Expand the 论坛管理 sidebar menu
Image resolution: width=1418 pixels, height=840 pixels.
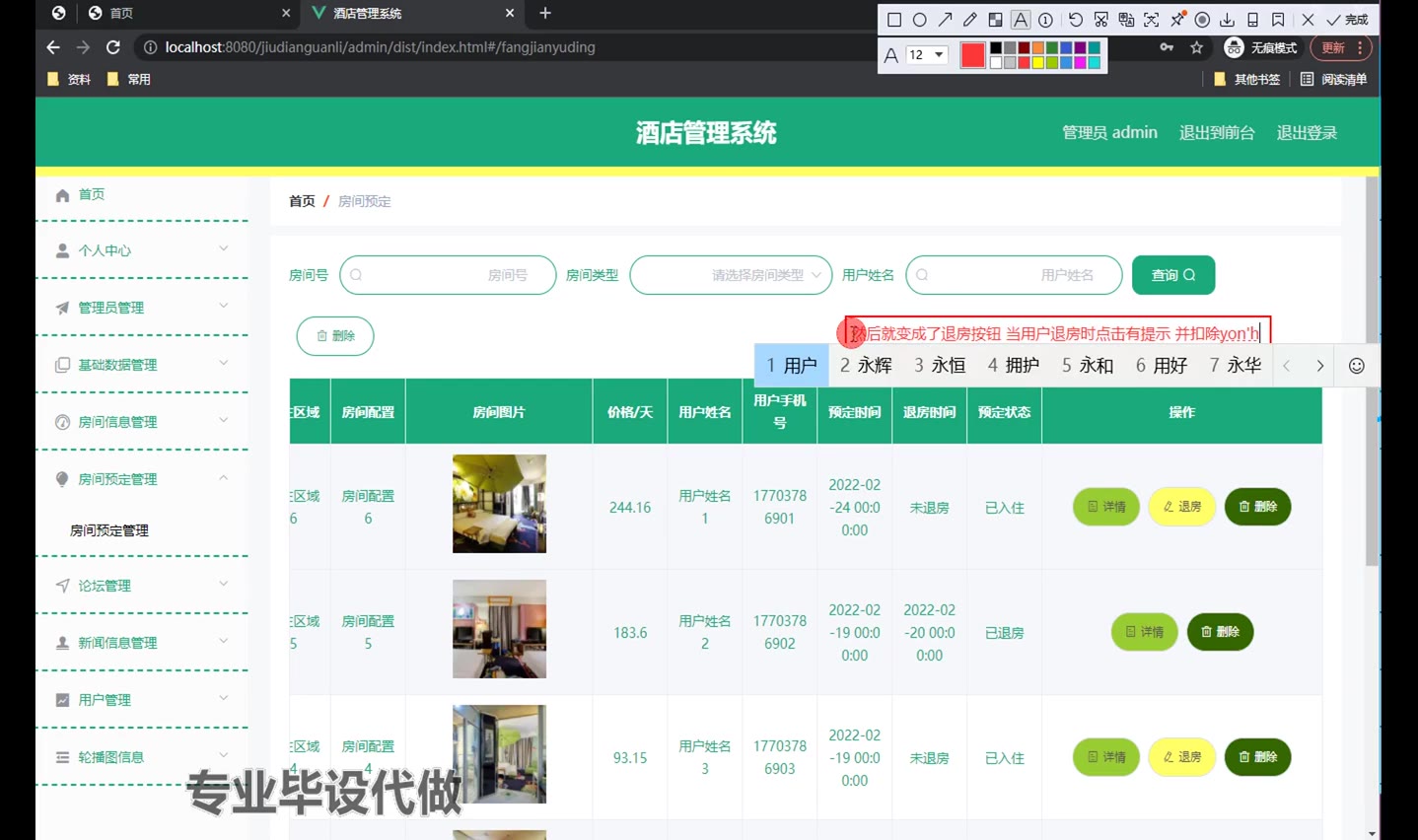coord(142,586)
